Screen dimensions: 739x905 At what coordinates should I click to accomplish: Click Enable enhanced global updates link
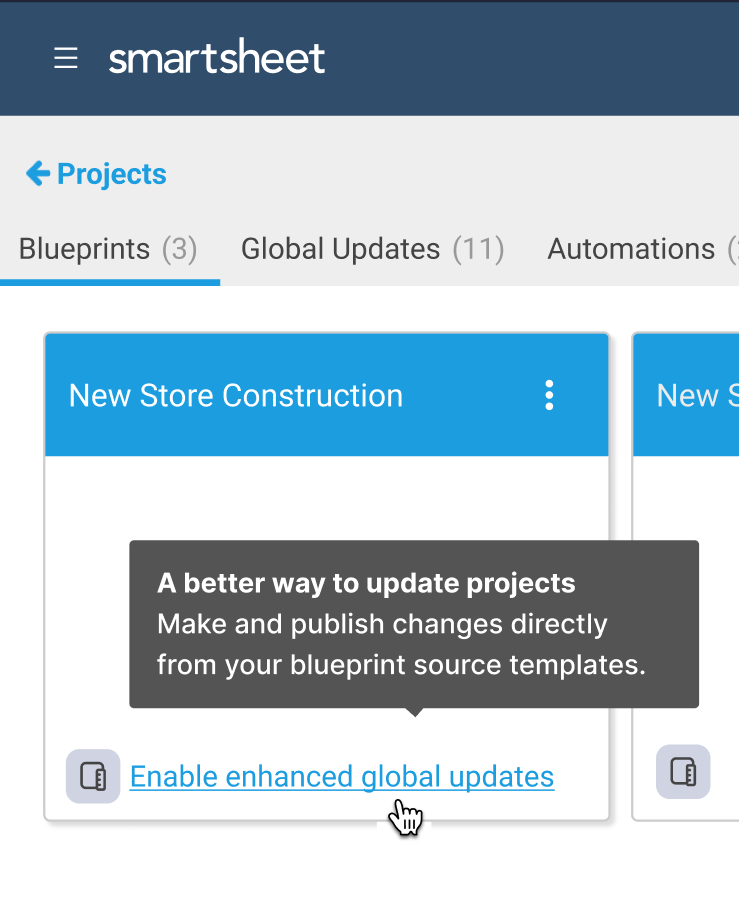[x=342, y=777]
